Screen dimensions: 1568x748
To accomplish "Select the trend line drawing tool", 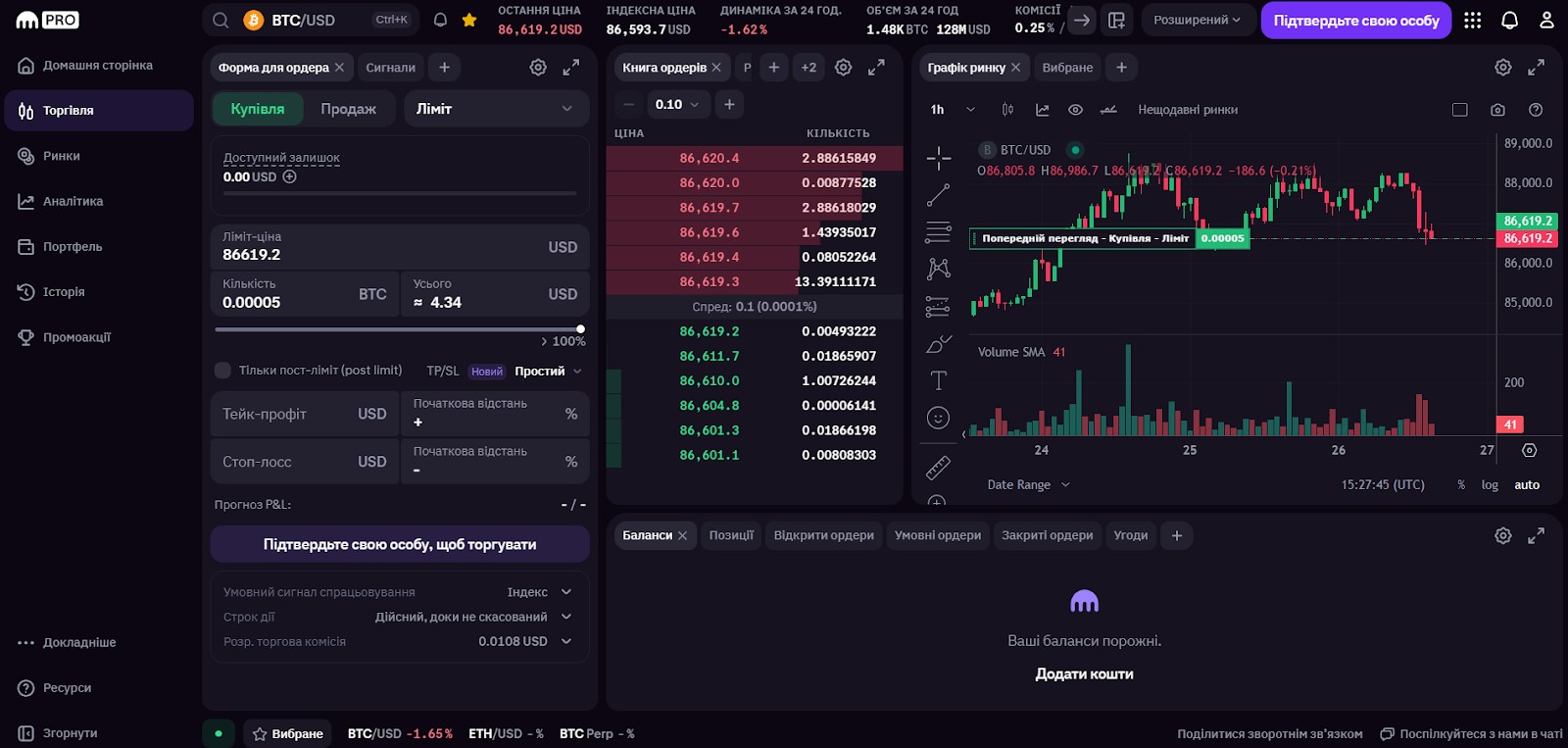I will (938, 195).
